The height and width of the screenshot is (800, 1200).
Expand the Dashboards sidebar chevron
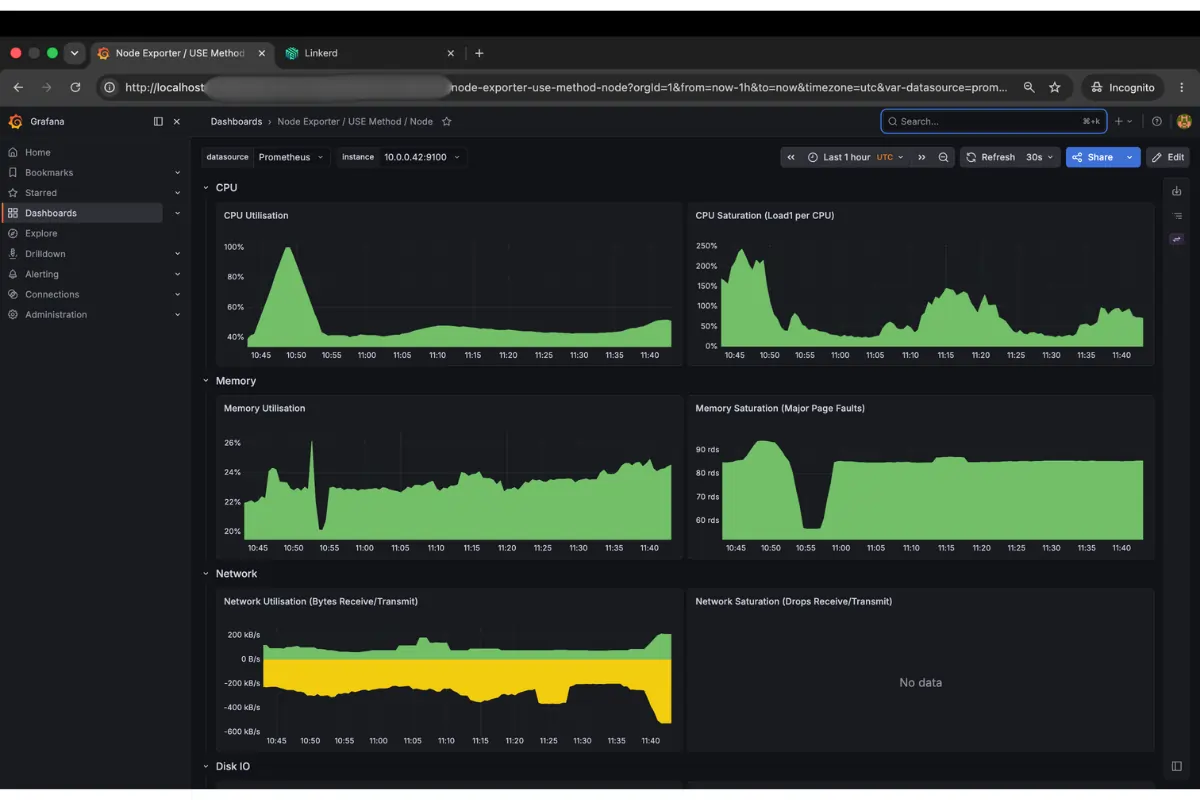(177, 213)
